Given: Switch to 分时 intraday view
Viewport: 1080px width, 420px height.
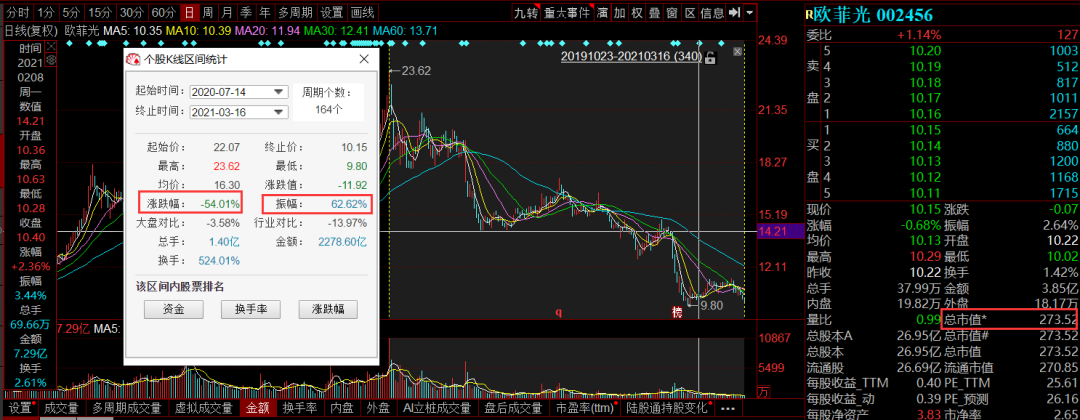Looking at the screenshot, I should (x=17, y=12).
